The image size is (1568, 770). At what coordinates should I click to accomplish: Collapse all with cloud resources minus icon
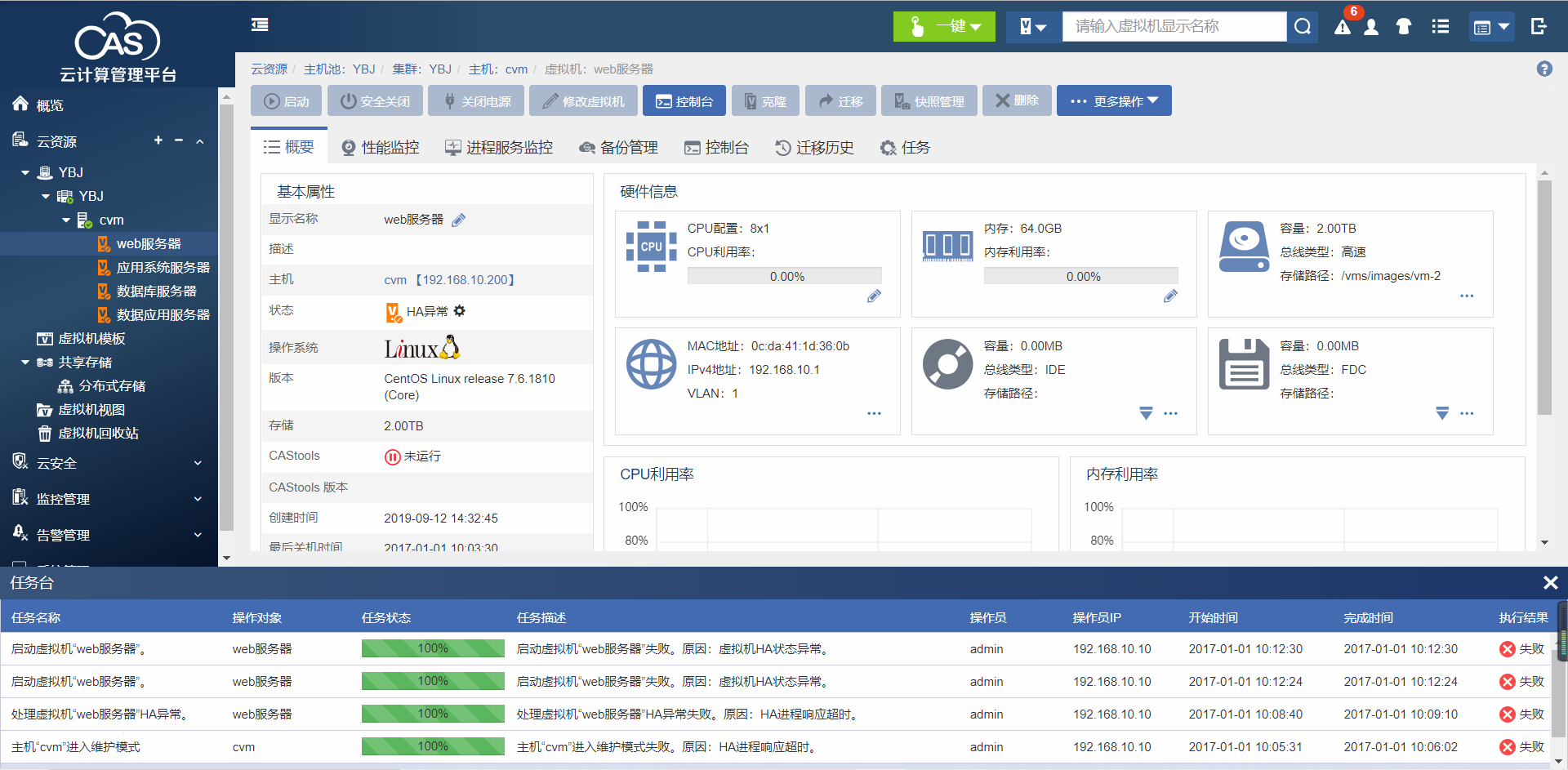(179, 140)
